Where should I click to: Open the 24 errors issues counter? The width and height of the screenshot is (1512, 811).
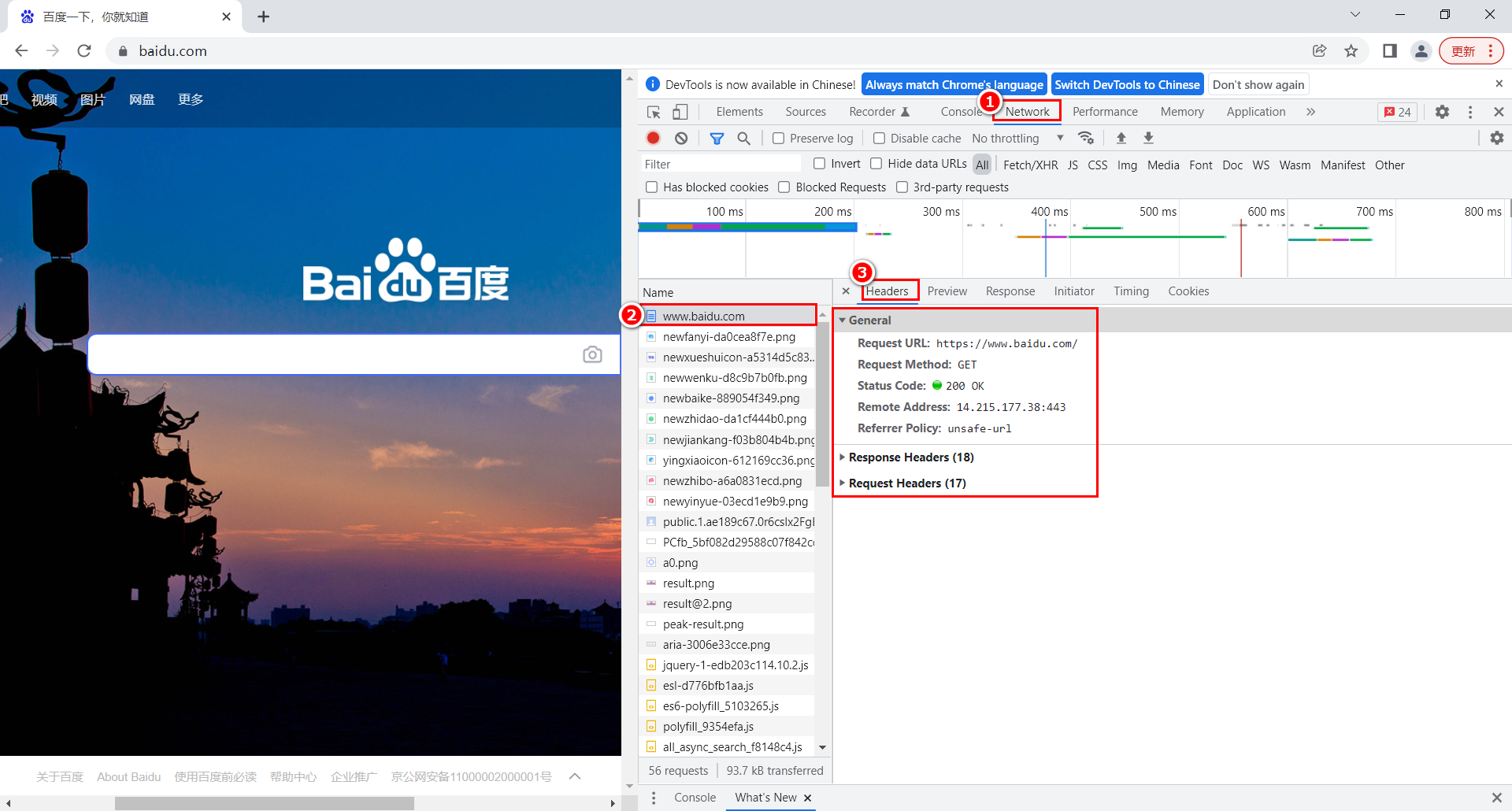[1398, 112]
